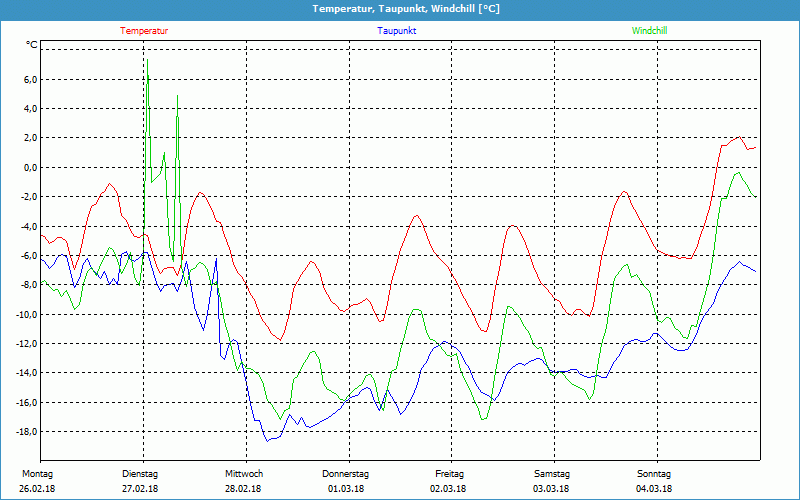Click the Mittwoch day label

coord(244,474)
